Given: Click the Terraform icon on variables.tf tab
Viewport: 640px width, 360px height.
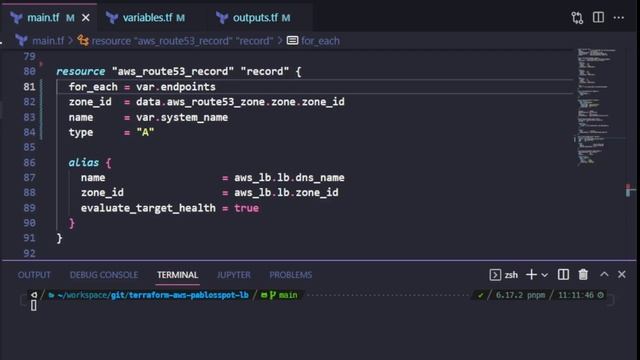Looking at the screenshot, I should tap(112, 18).
